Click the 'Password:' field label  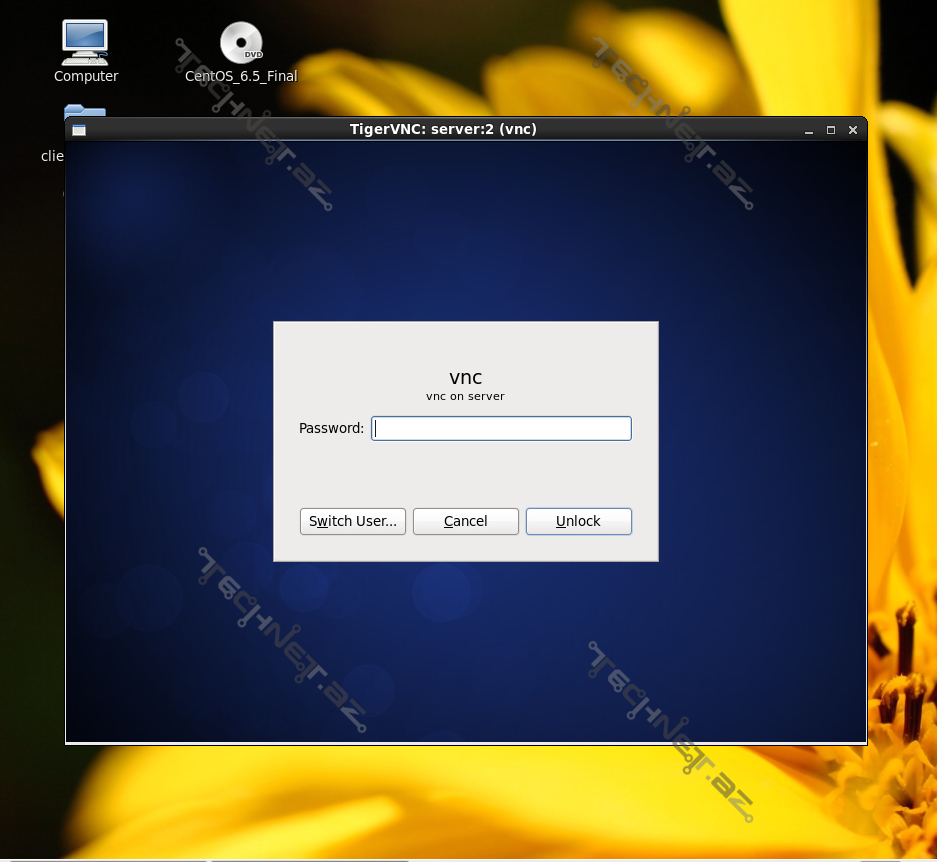click(331, 428)
